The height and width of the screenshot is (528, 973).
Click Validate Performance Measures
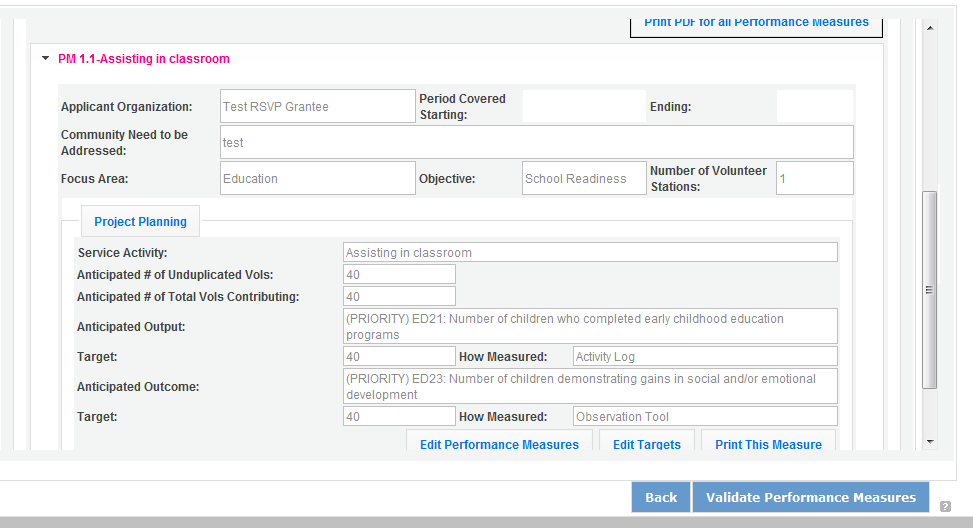[x=810, y=497]
